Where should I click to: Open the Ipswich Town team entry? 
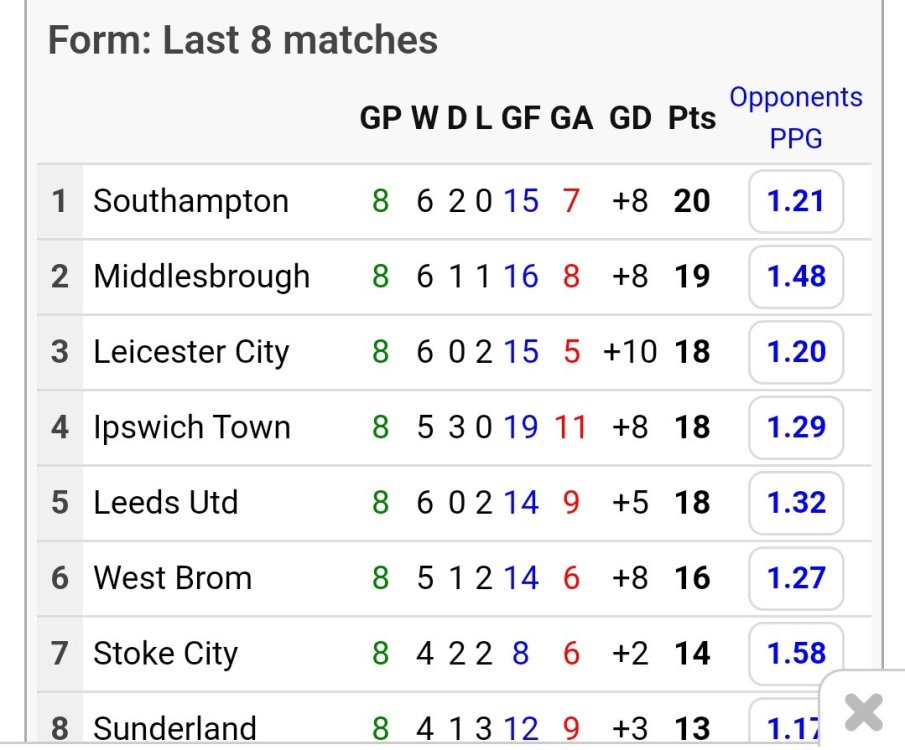click(x=191, y=427)
